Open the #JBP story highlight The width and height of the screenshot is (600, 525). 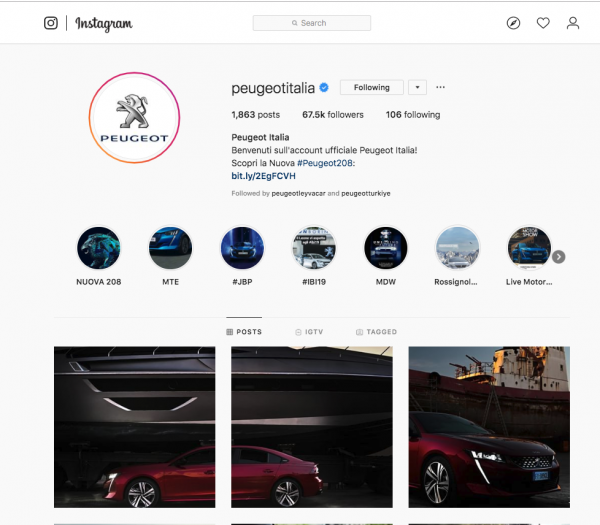(242, 248)
